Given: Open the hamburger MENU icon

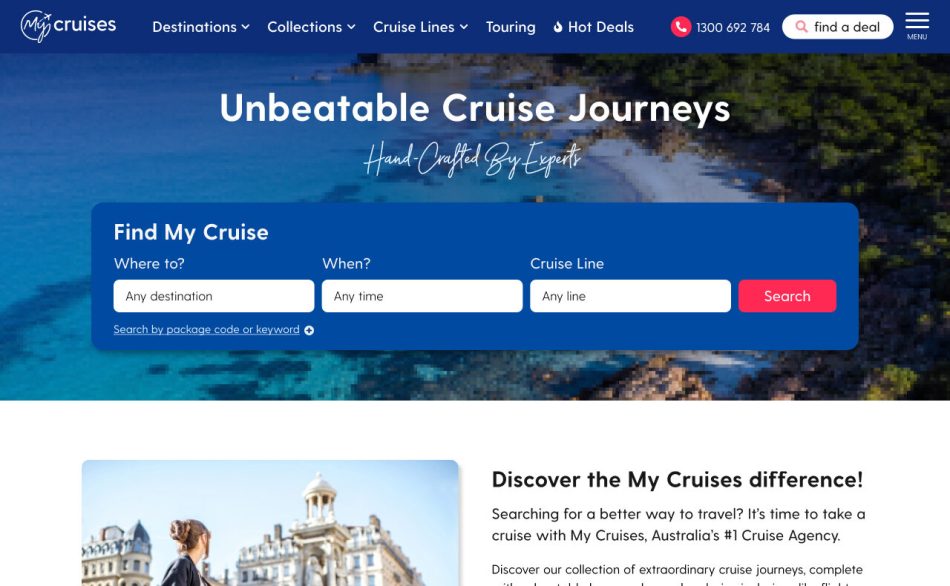Looking at the screenshot, I should (917, 25).
